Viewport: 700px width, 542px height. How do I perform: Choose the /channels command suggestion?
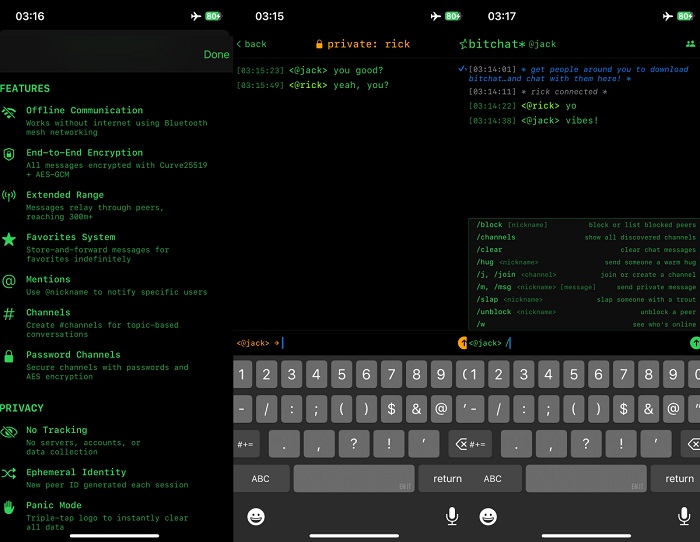(585, 238)
